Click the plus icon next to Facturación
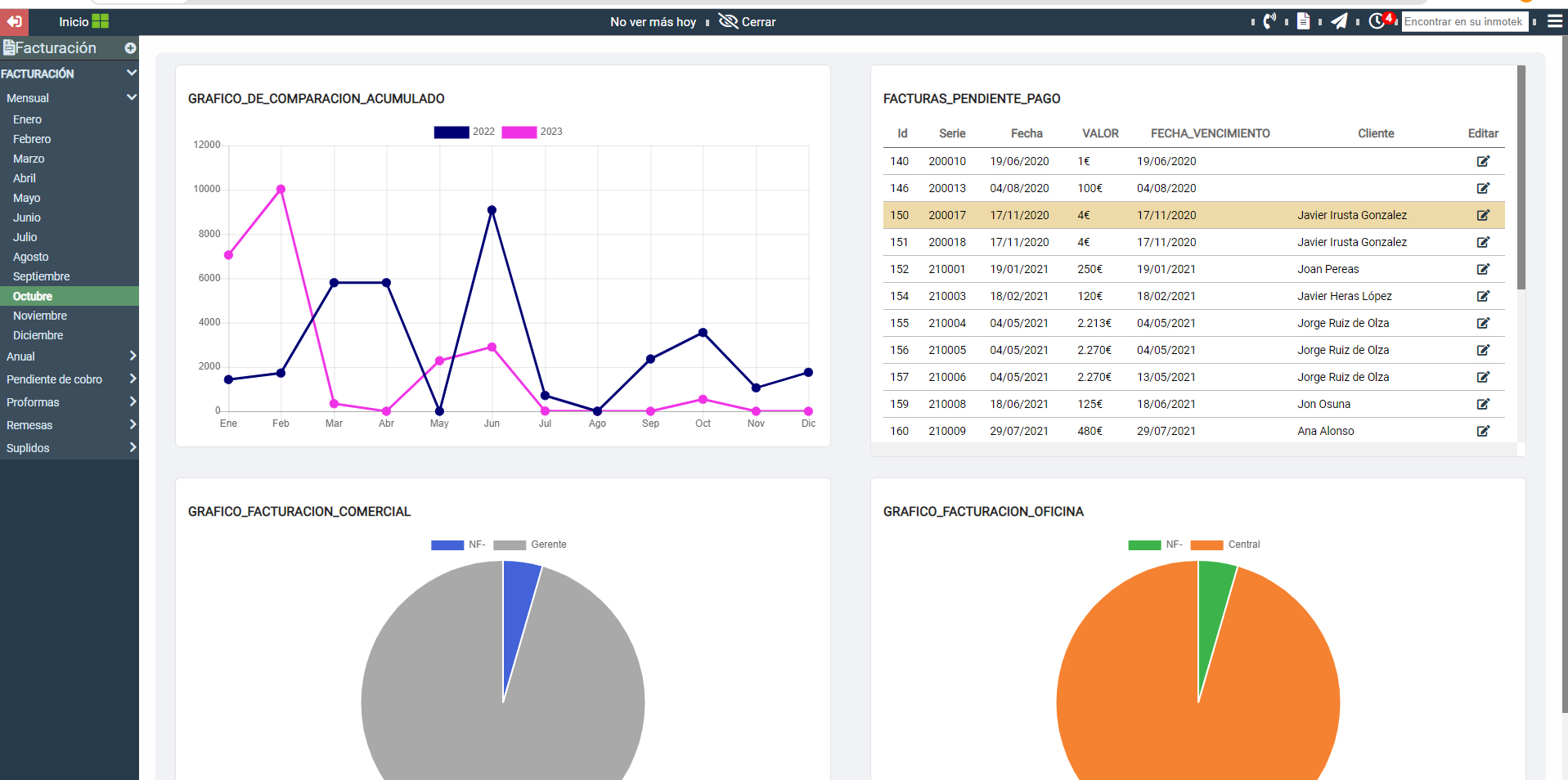The height and width of the screenshot is (780, 1568). [130, 48]
